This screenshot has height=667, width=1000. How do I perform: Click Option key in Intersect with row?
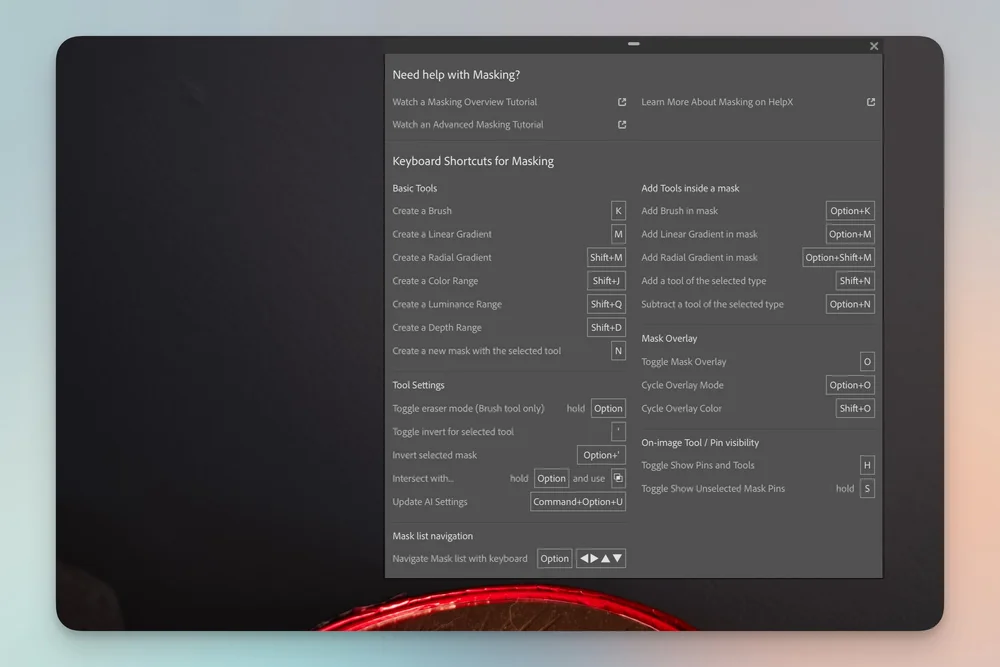coord(551,478)
